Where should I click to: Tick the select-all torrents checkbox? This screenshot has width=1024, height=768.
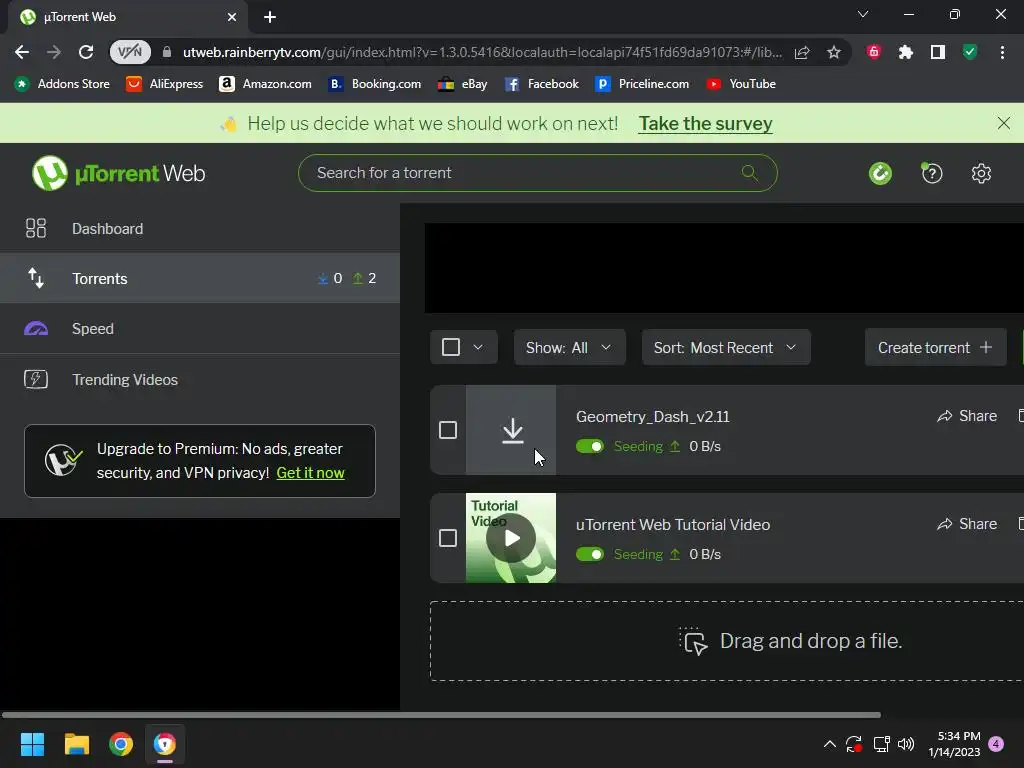tap(451, 347)
